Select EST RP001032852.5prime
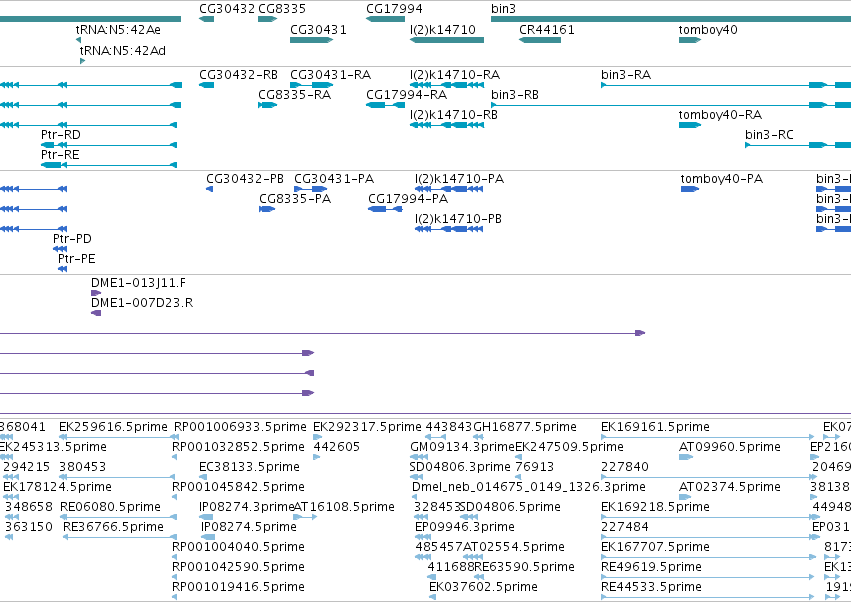The image size is (851, 602). [x=175, y=457]
